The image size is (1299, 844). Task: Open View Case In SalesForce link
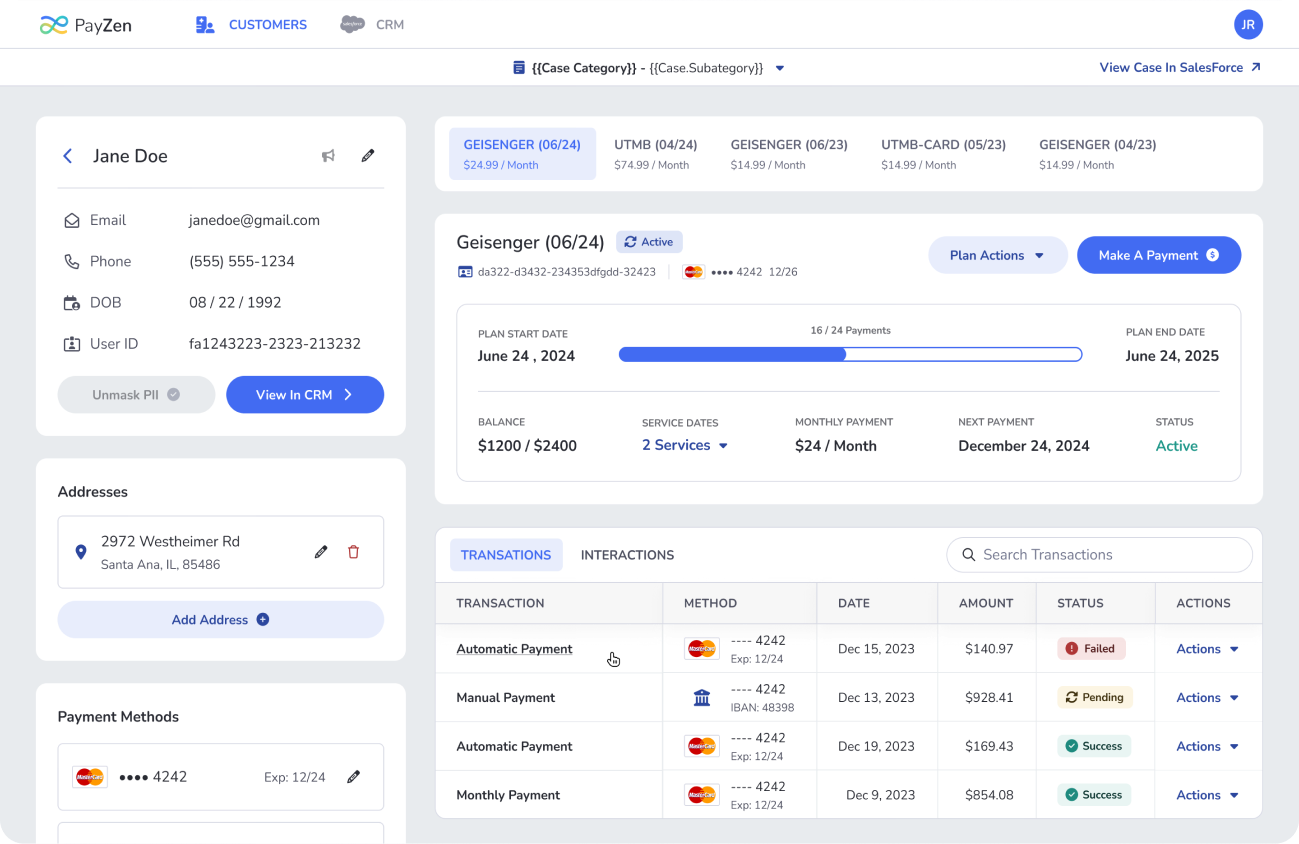(x=1180, y=68)
